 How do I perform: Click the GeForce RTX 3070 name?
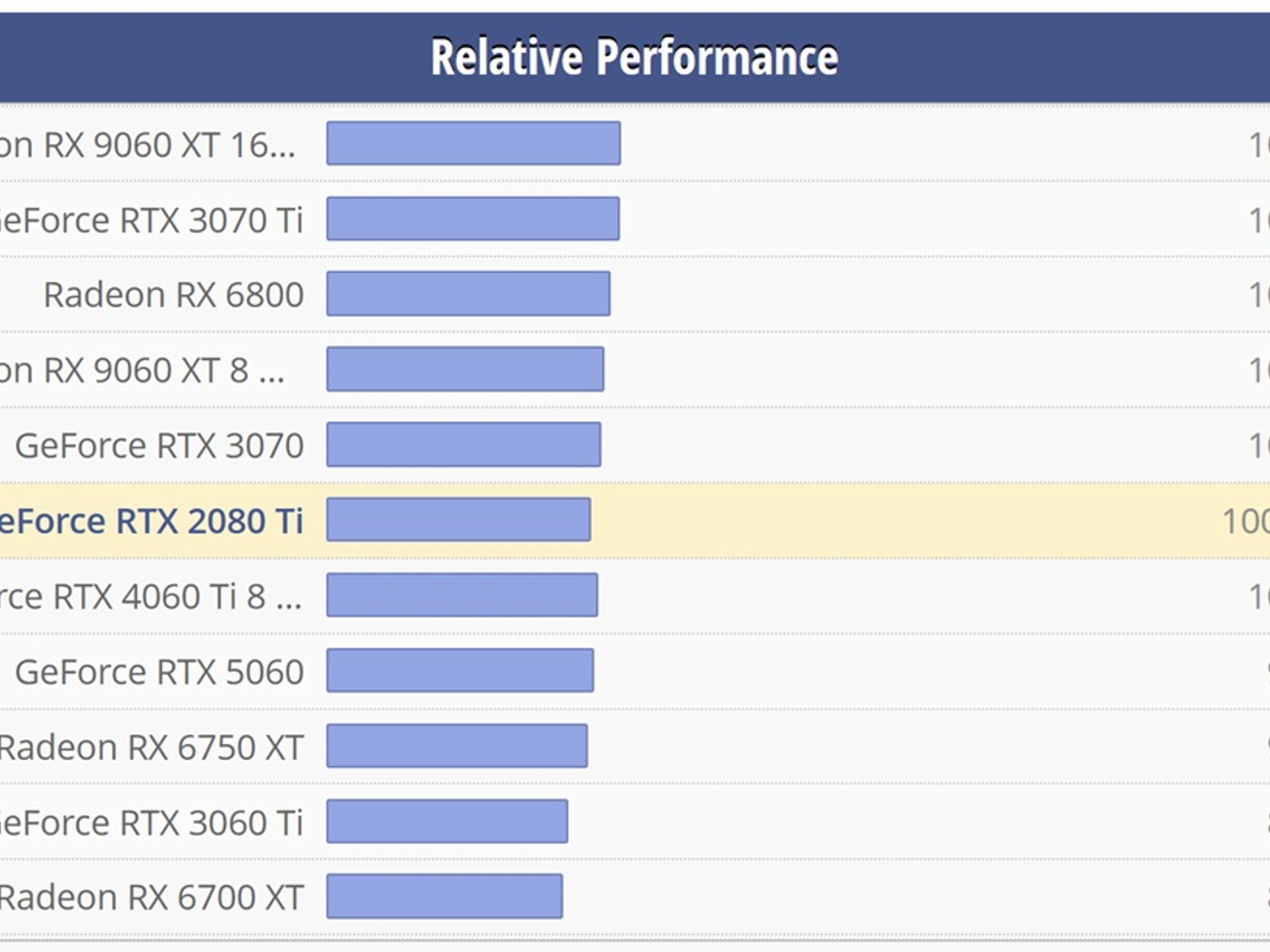(159, 446)
